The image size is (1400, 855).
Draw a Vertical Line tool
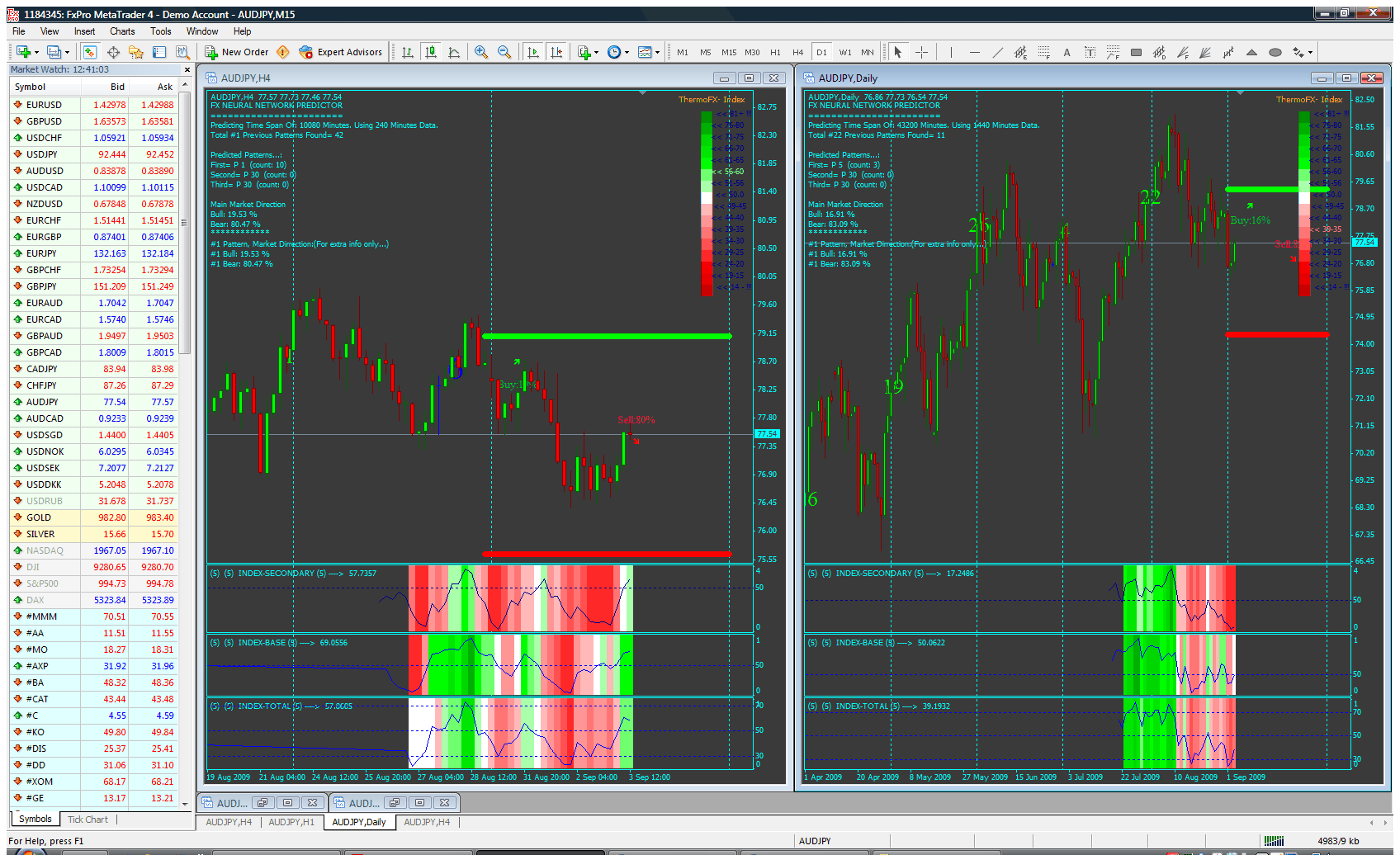point(951,52)
